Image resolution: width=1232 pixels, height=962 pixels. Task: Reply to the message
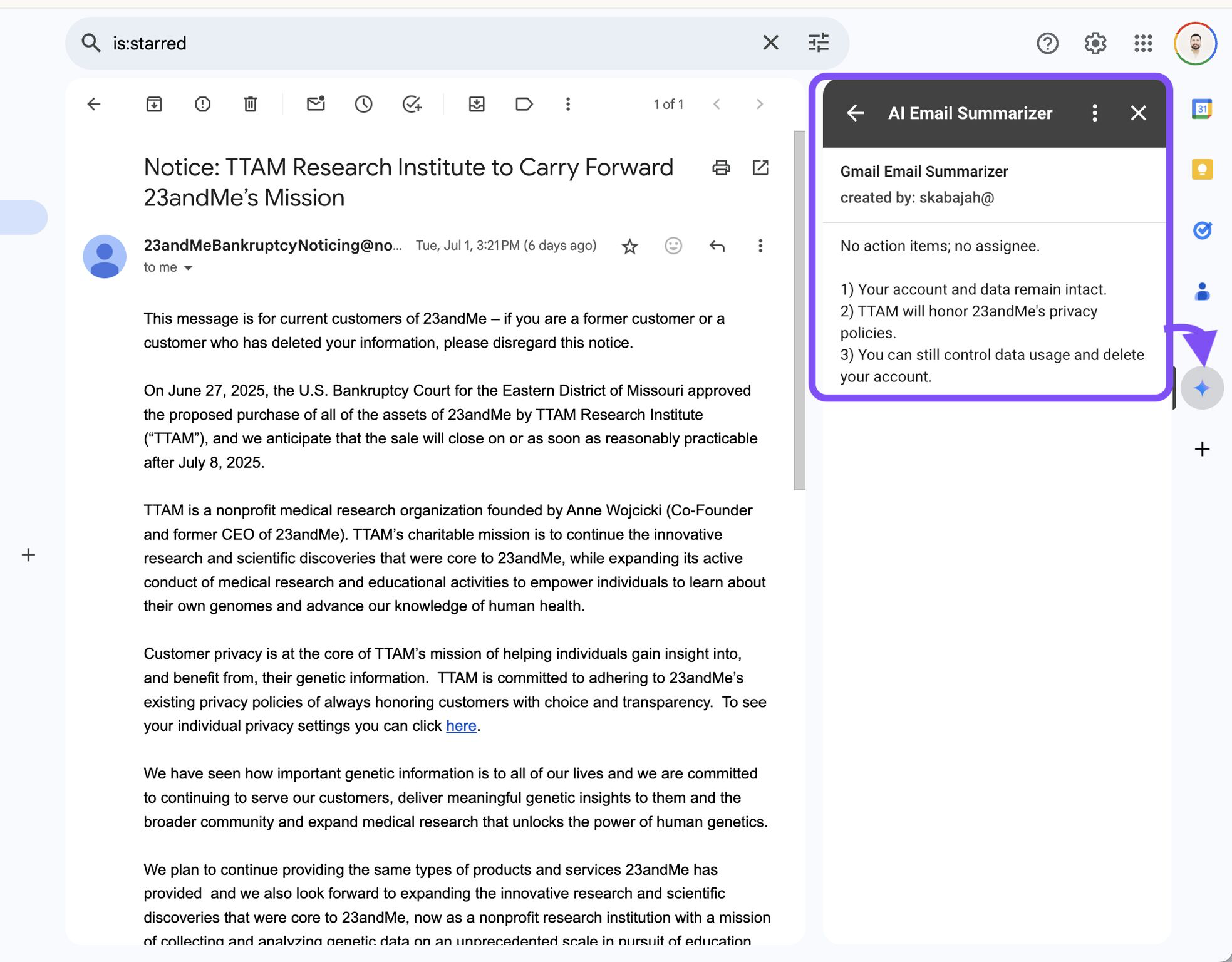[717, 246]
